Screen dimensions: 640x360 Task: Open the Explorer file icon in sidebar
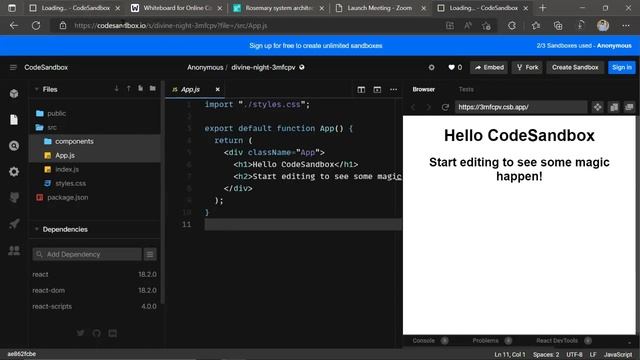pos(14,120)
